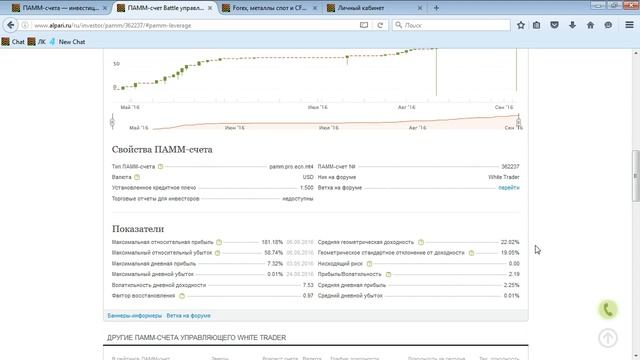Grab the right handle of chart range slider
Viewport: 640px width, 360px height.
(518, 122)
